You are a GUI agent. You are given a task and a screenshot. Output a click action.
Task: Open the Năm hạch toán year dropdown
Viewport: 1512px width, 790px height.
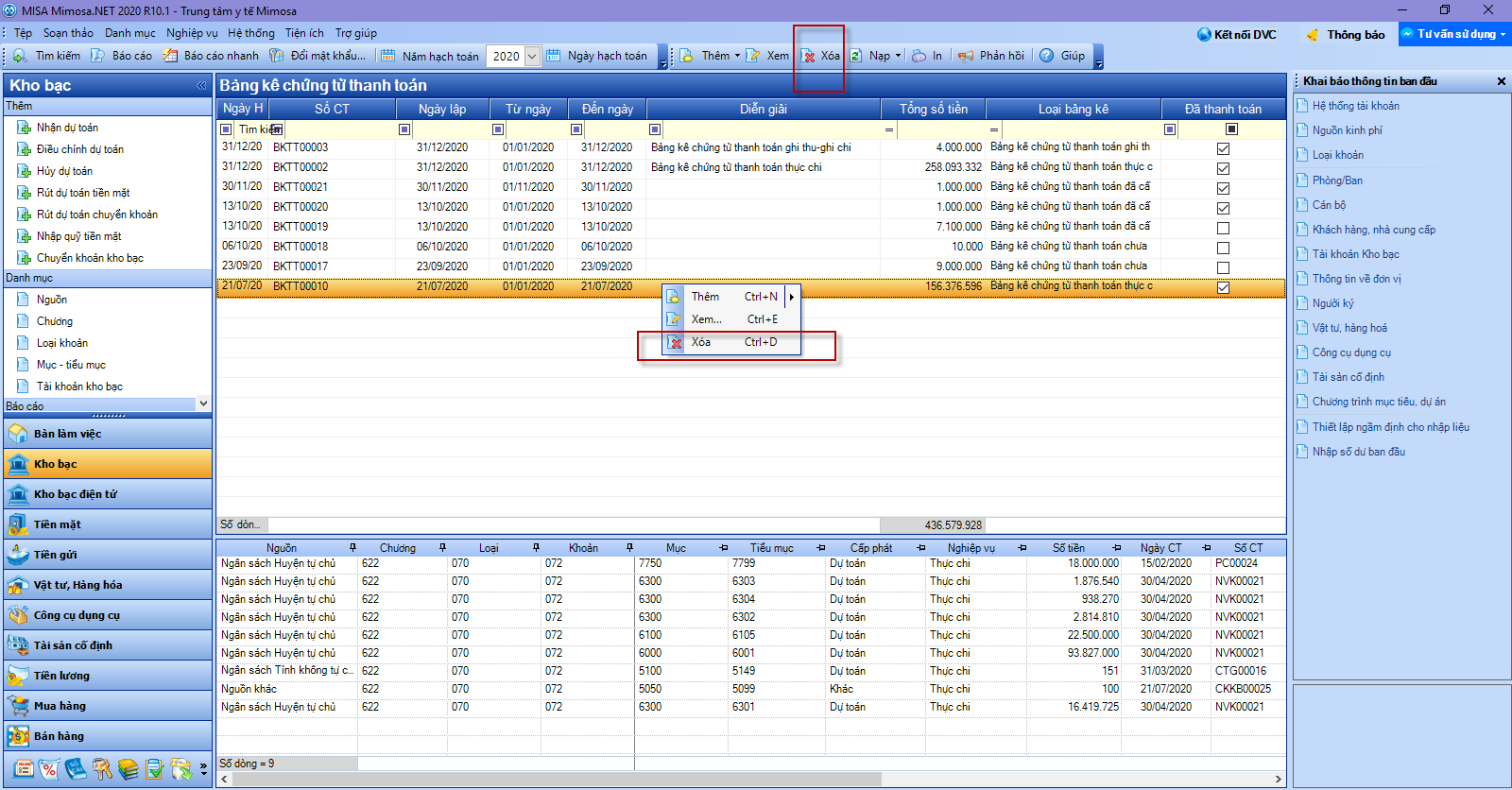tap(532, 56)
